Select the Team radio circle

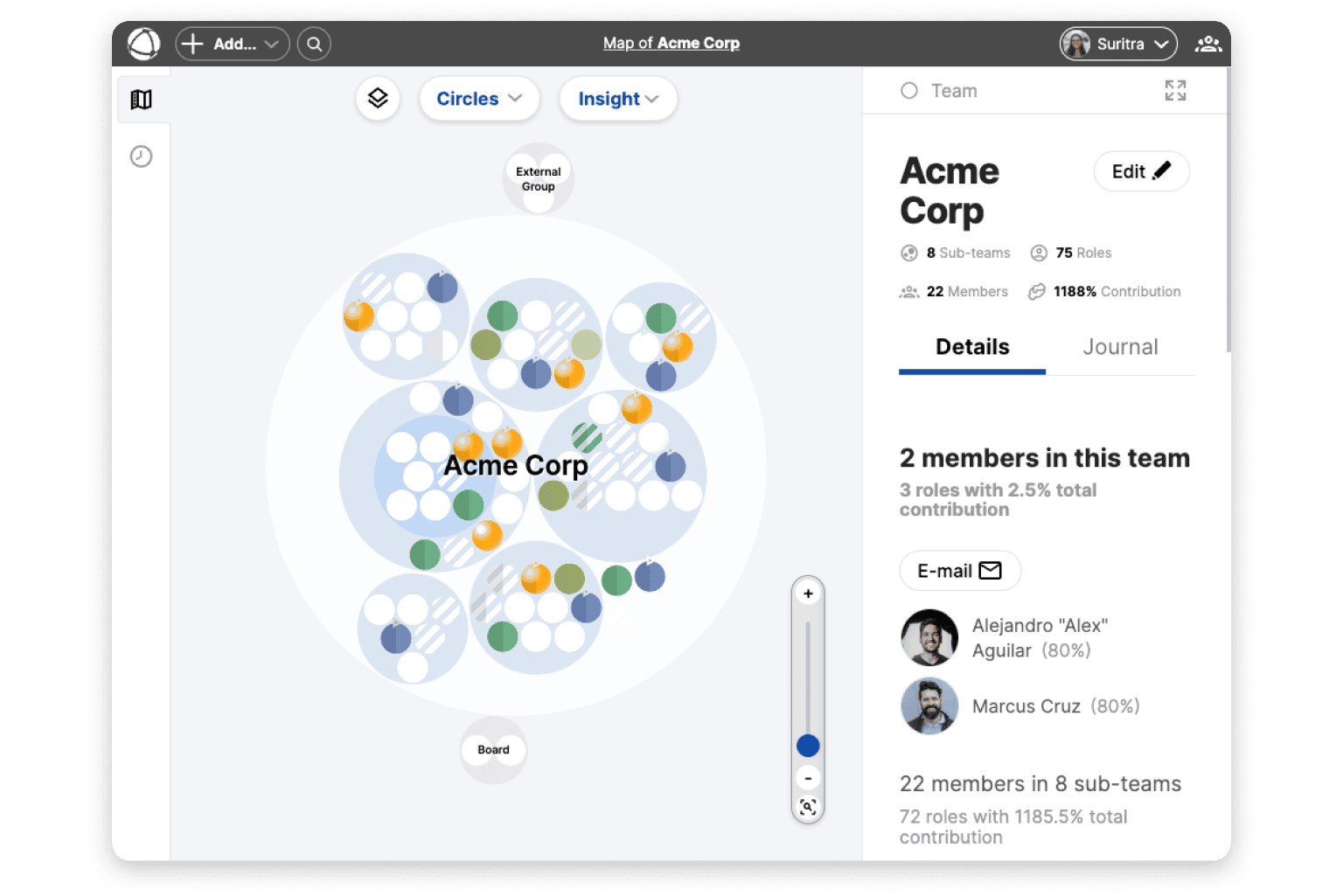click(x=909, y=91)
